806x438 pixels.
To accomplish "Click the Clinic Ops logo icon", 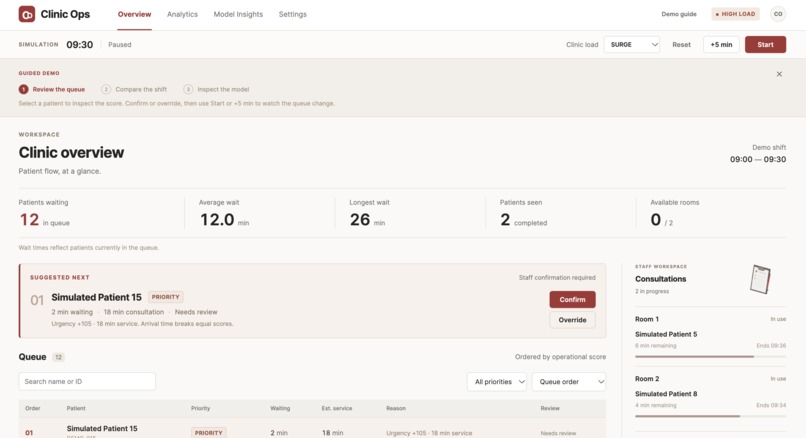I will pyautogui.click(x=27, y=14).
